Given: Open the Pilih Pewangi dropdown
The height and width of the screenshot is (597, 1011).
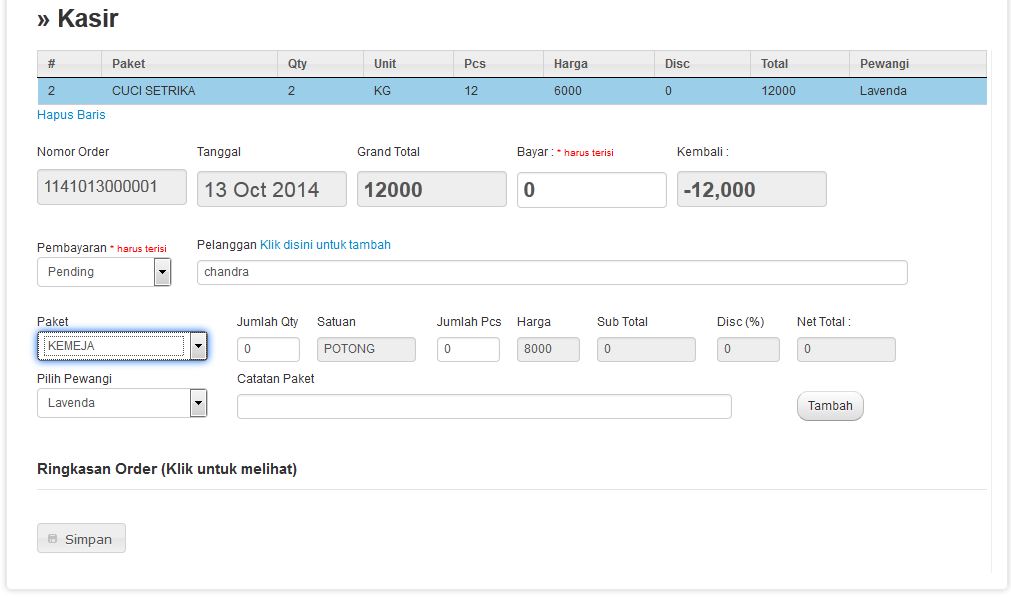Looking at the screenshot, I should click(122, 403).
